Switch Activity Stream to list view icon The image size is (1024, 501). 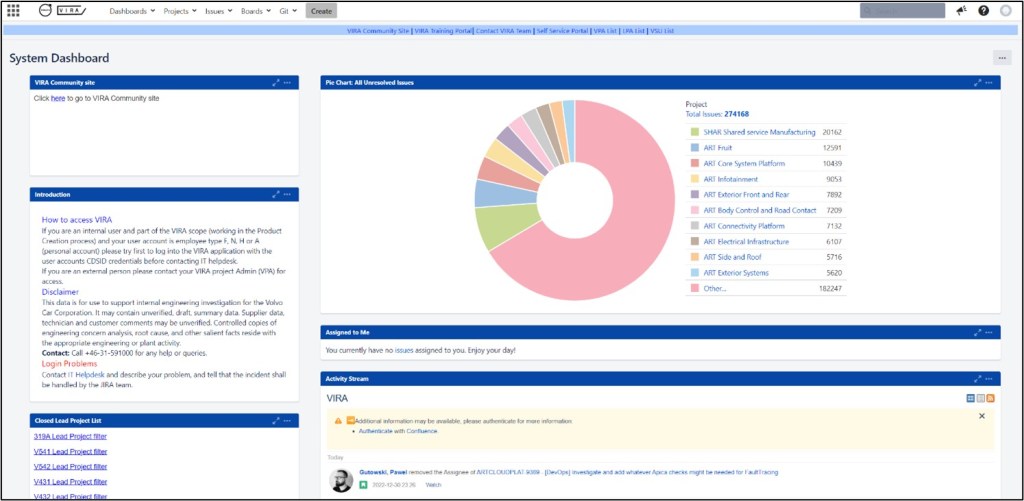[980, 398]
